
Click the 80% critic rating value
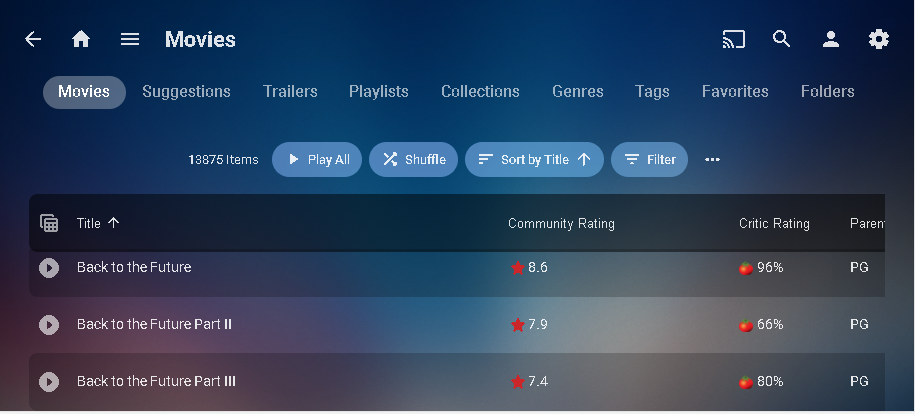click(770, 381)
